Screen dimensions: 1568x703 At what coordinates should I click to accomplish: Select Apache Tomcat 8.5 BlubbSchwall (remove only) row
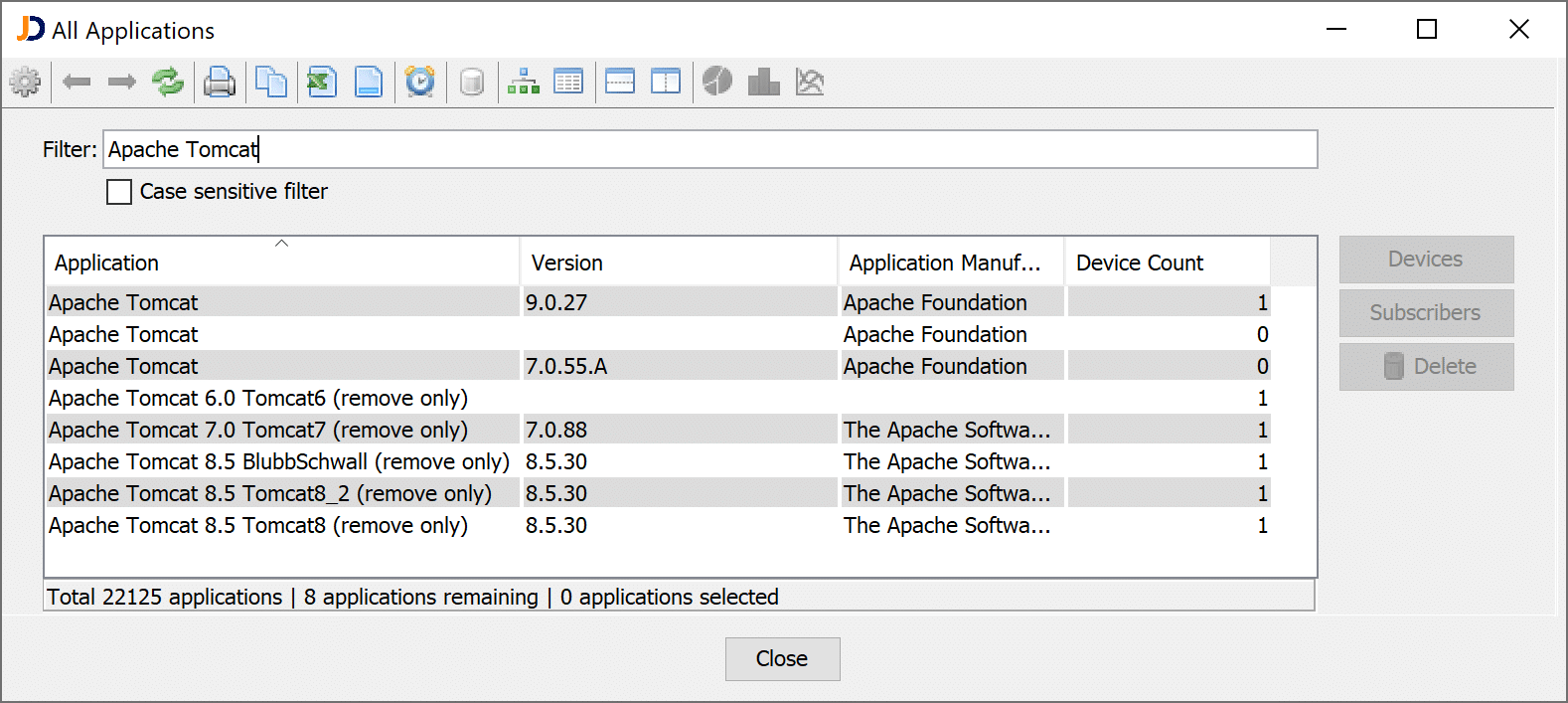click(658, 461)
